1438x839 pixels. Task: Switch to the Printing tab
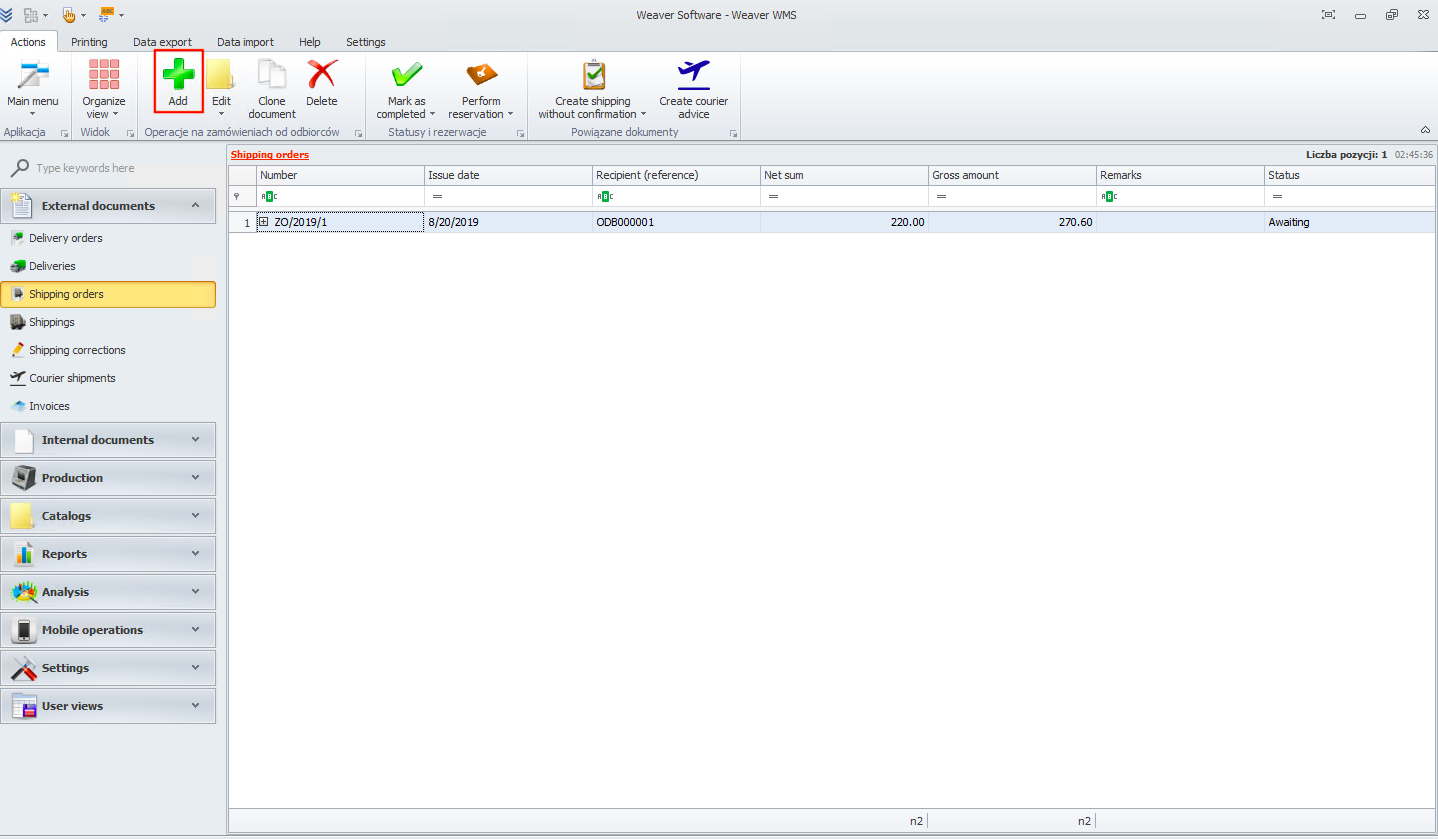[x=89, y=42]
